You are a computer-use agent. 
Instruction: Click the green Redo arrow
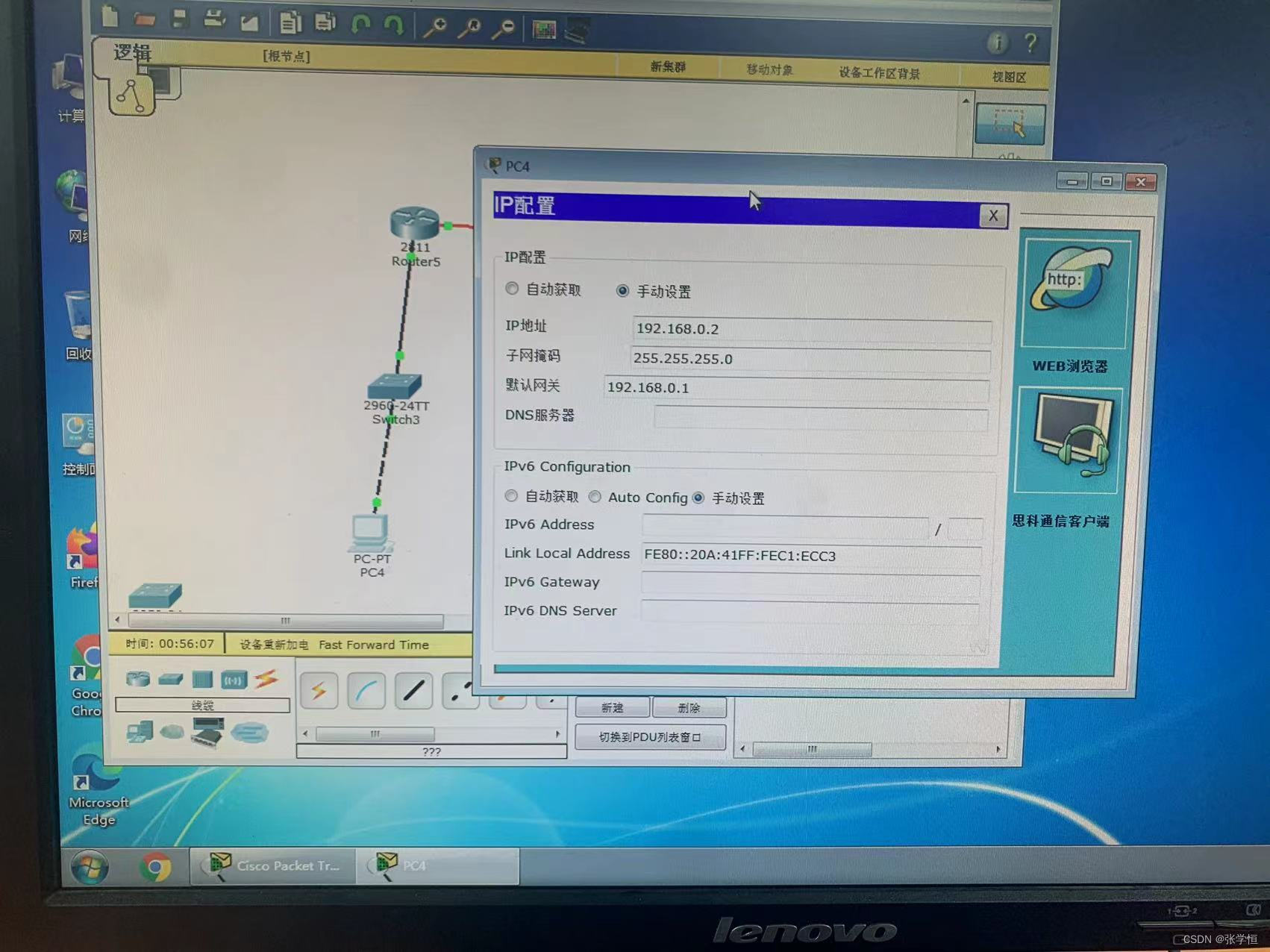point(393,26)
